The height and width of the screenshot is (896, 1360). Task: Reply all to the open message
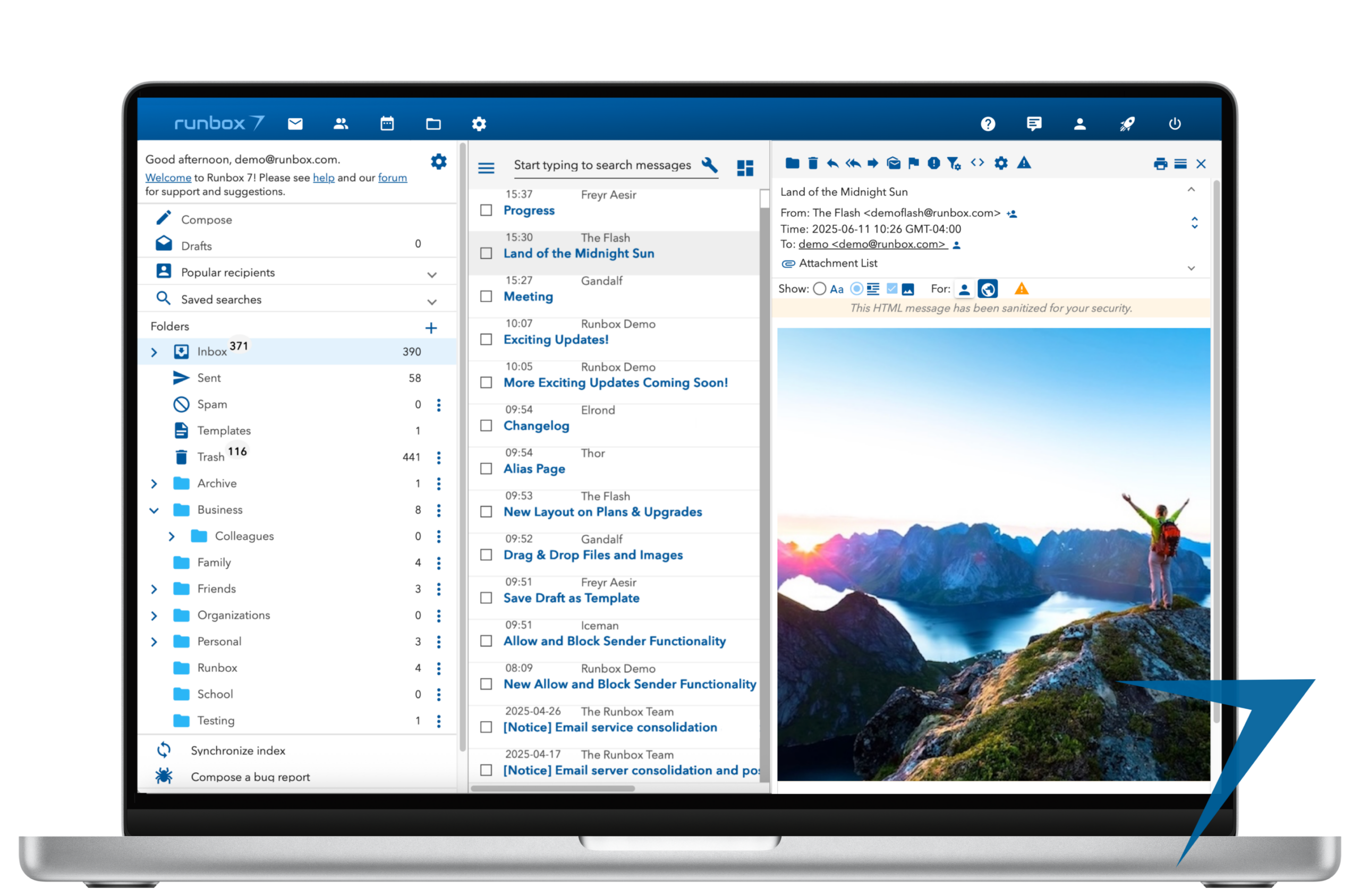point(853,164)
